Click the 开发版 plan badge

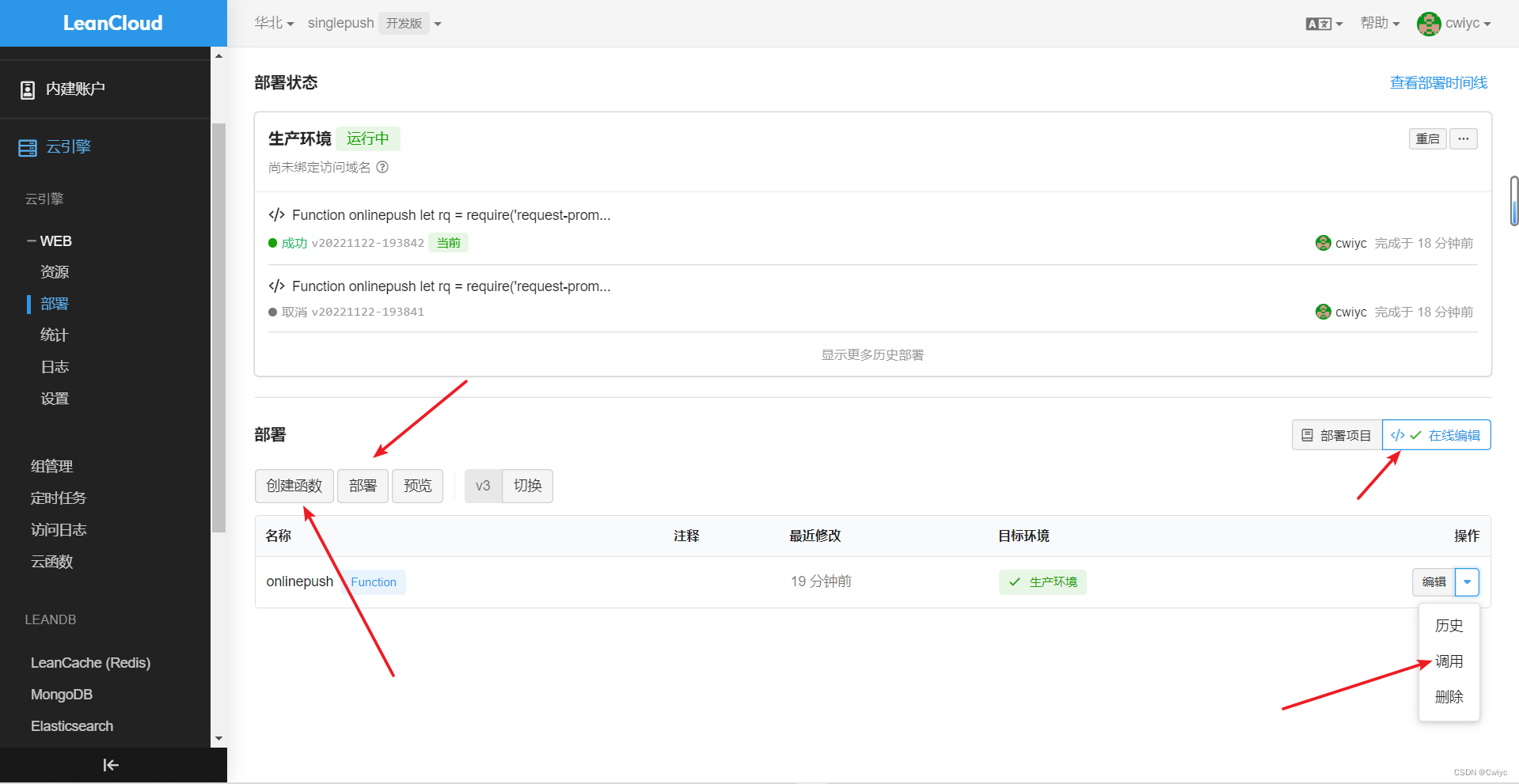[x=404, y=23]
